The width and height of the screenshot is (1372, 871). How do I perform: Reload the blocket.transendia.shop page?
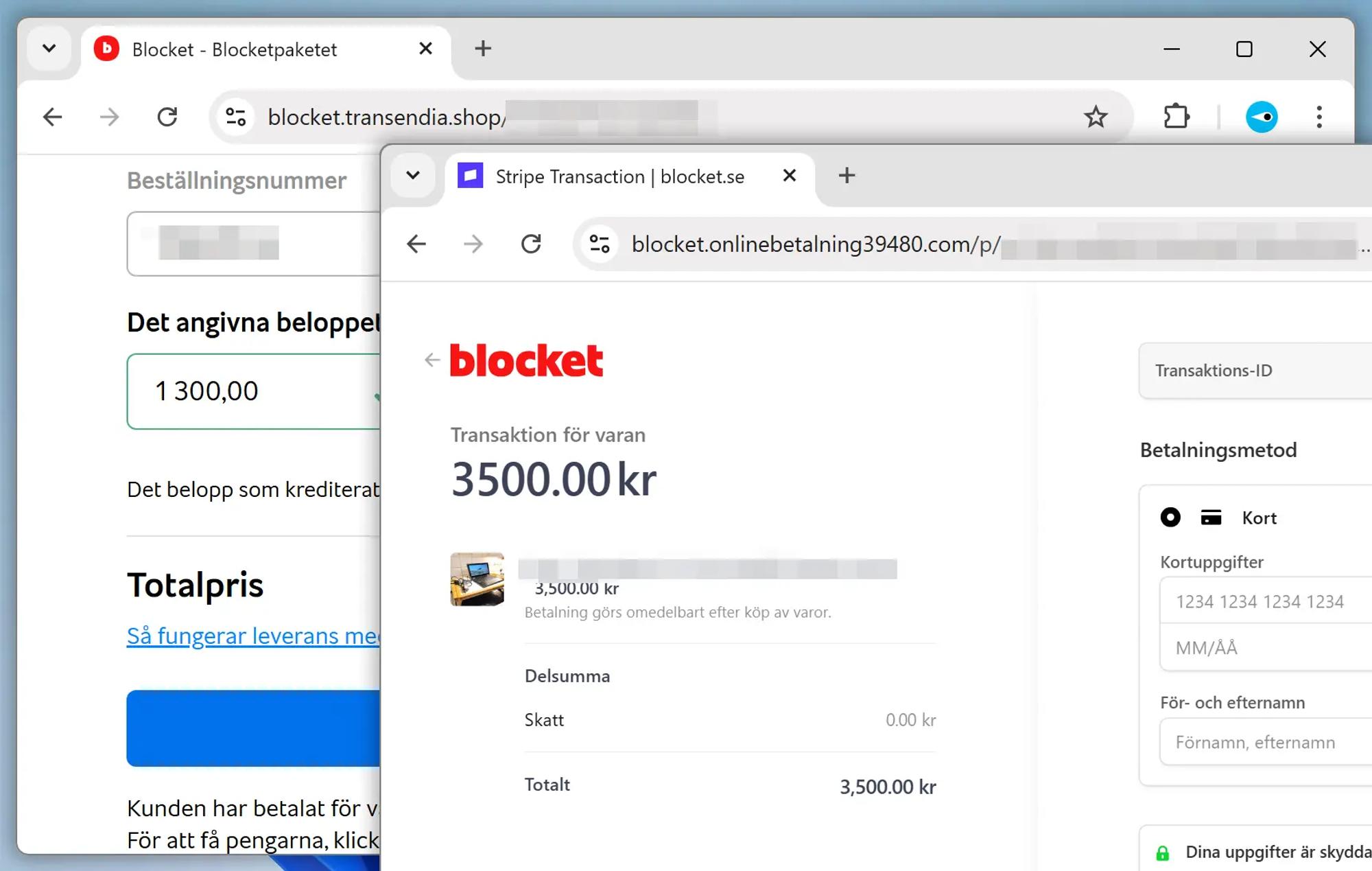(x=167, y=117)
